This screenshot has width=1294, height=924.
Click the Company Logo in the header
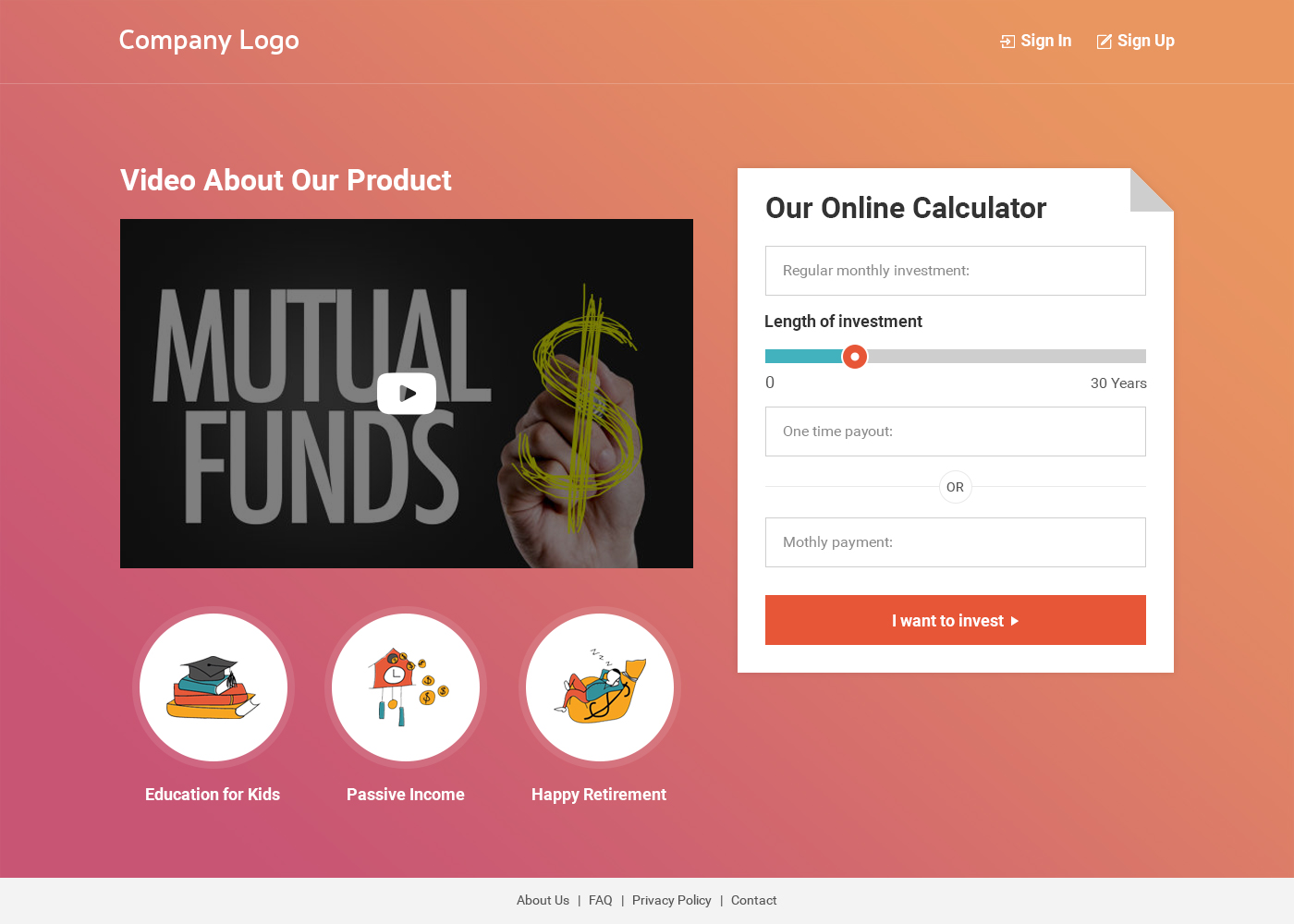209,41
